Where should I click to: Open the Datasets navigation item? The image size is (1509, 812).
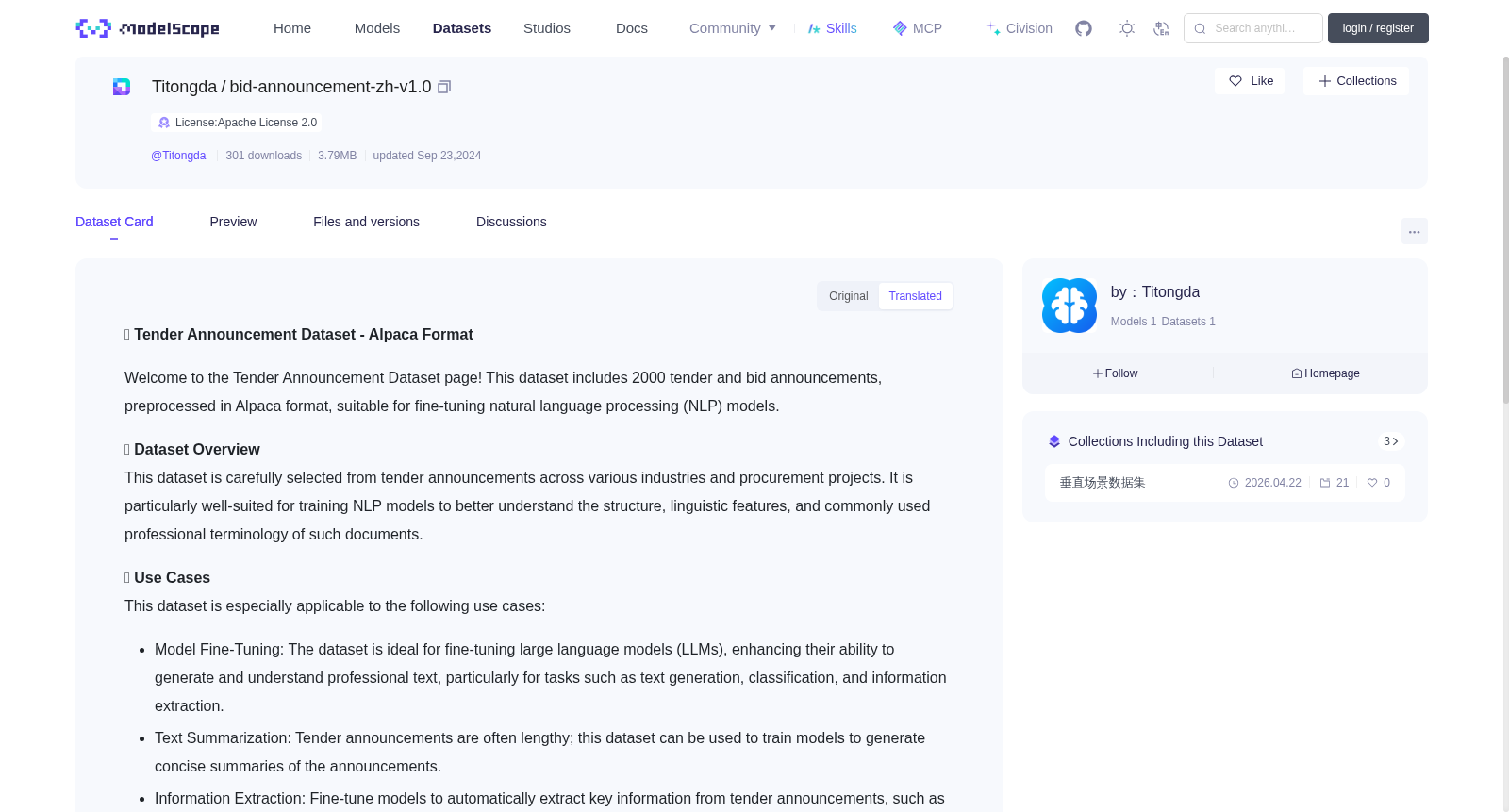click(x=462, y=28)
